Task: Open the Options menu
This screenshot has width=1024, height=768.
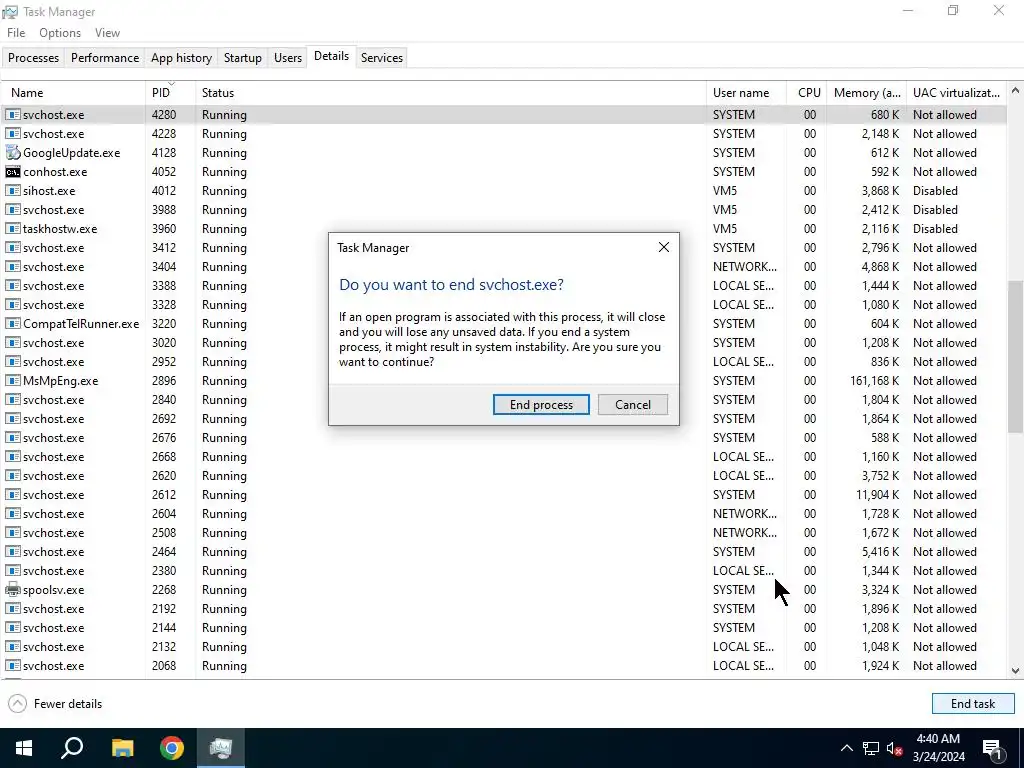Action: pyautogui.click(x=60, y=33)
